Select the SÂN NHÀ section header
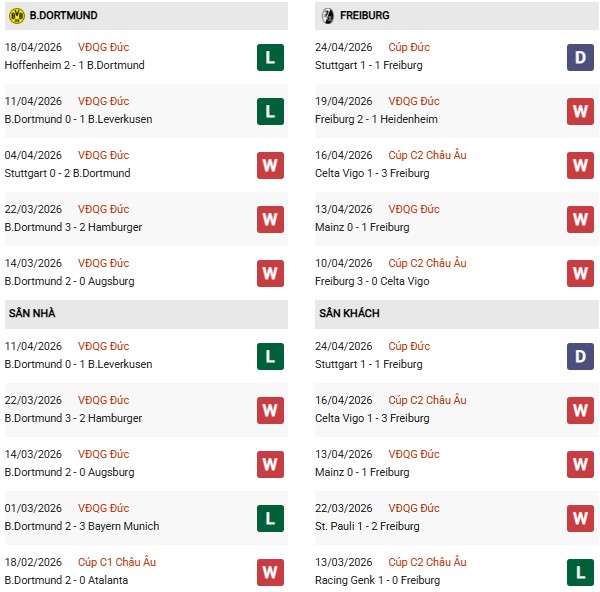Image resolution: width=600 pixels, height=592 pixels. pos(31,314)
